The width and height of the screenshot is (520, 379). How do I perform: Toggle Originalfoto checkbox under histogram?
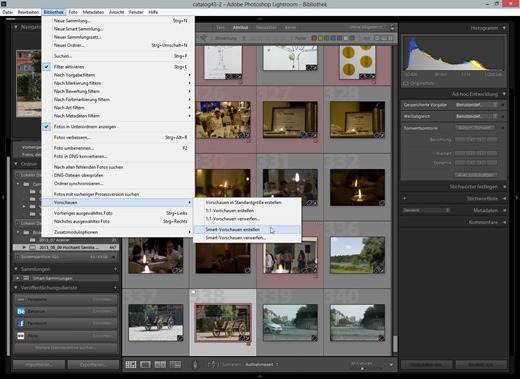click(x=406, y=83)
